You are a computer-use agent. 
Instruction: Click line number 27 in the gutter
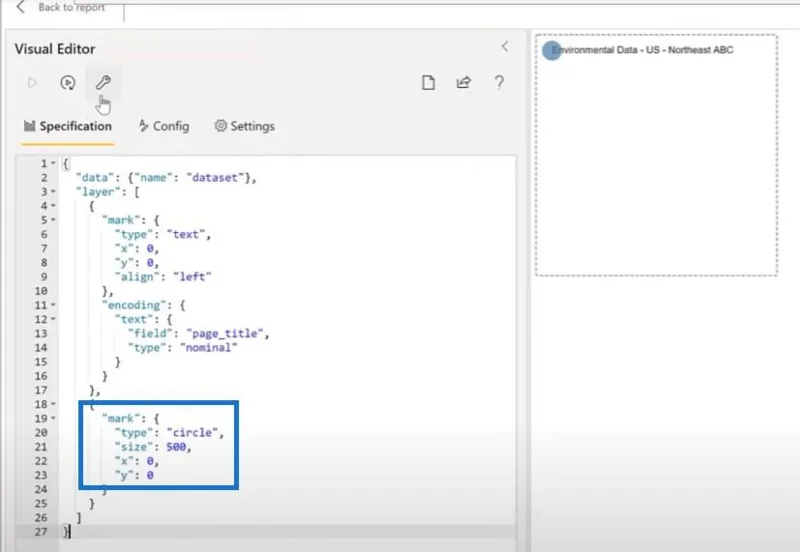pyautogui.click(x=41, y=532)
